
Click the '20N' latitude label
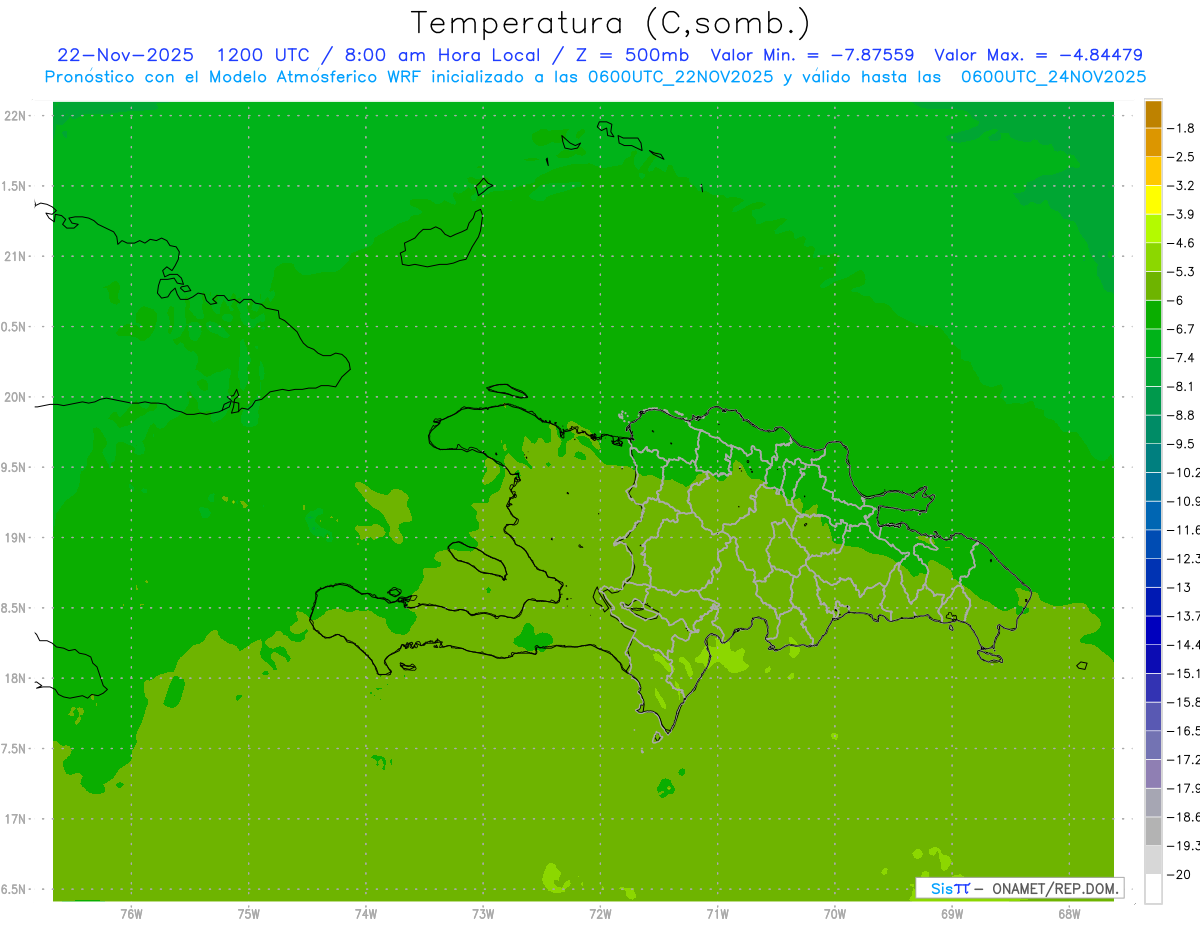point(16,397)
